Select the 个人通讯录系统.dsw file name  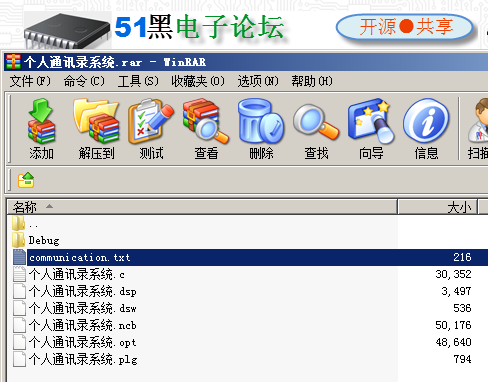click(x=82, y=308)
